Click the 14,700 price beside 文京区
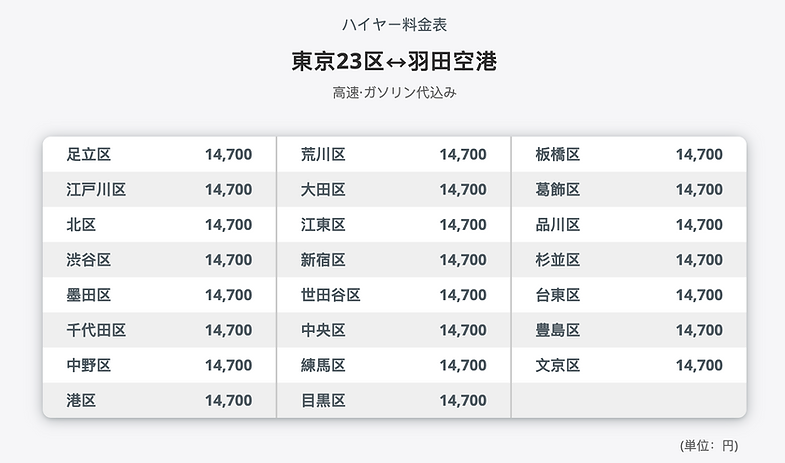 coord(699,365)
